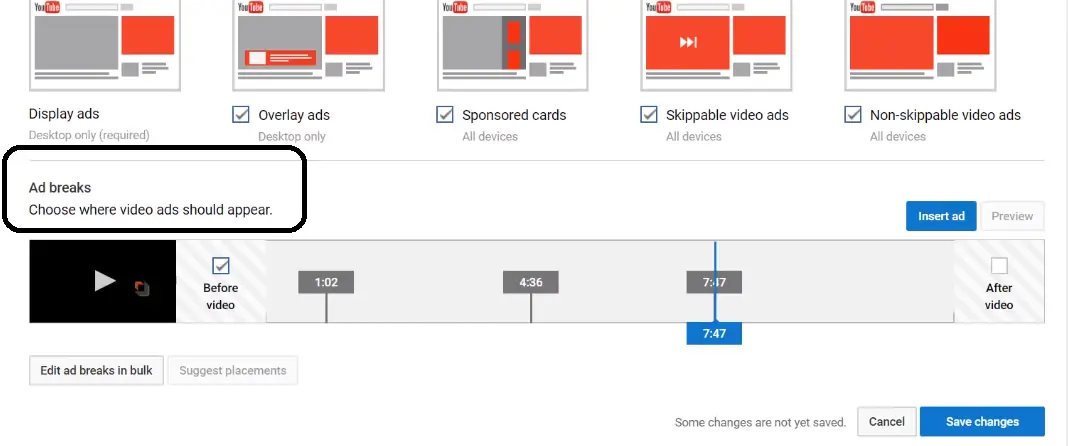This screenshot has height=446, width=1068.
Task: Click the blue 7:47 playhead handle
Action: tap(714, 334)
